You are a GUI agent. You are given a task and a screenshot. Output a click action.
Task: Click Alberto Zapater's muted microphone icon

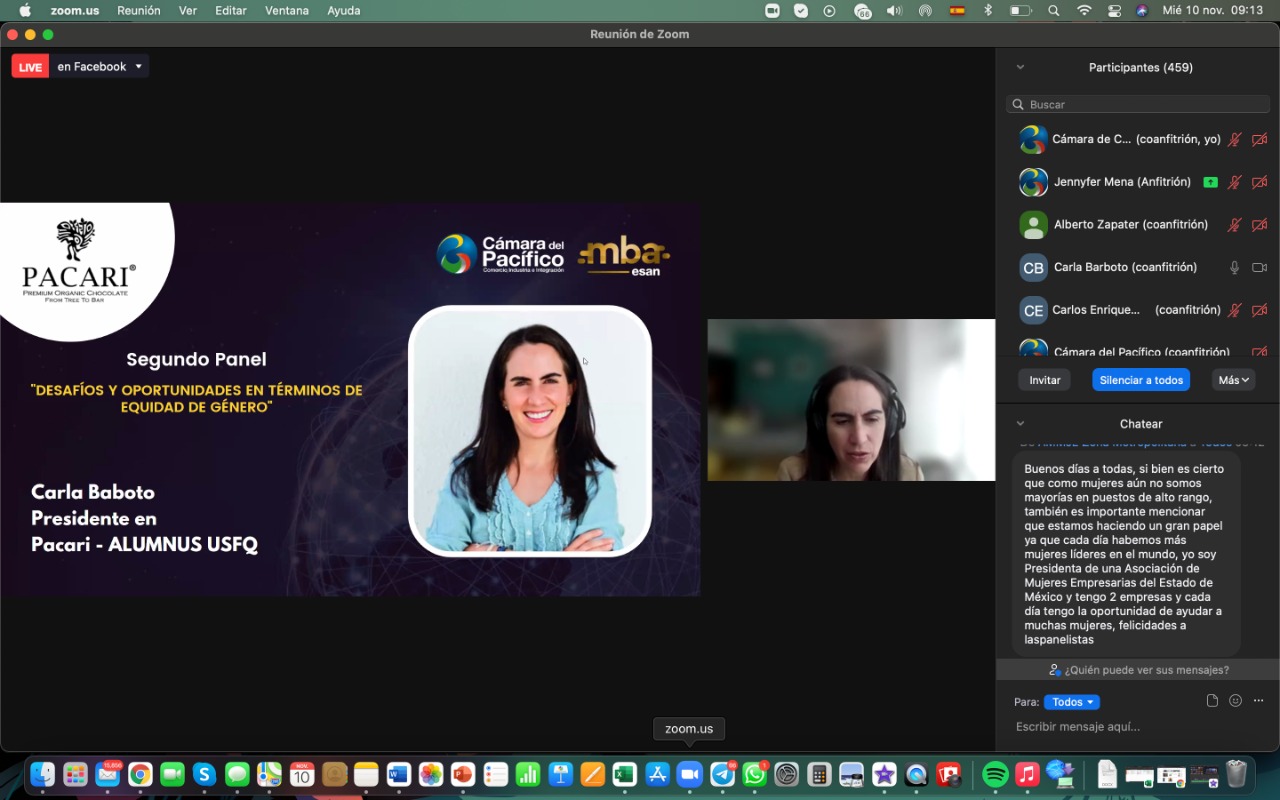point(1235,225)
